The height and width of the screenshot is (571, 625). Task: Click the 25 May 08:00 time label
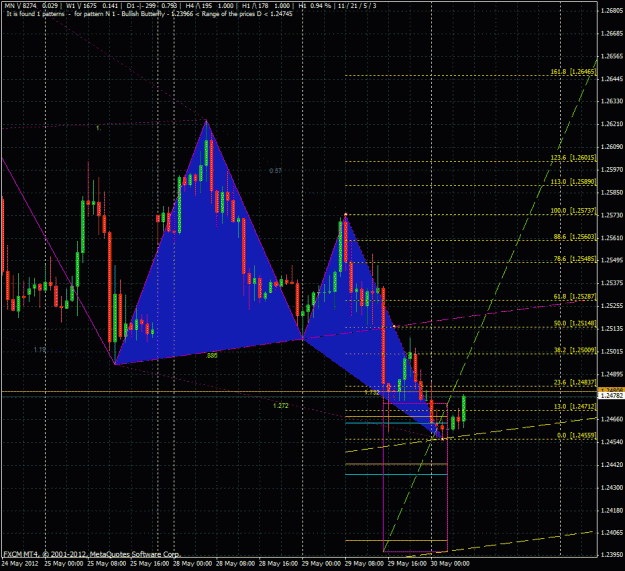coord(106,564)
